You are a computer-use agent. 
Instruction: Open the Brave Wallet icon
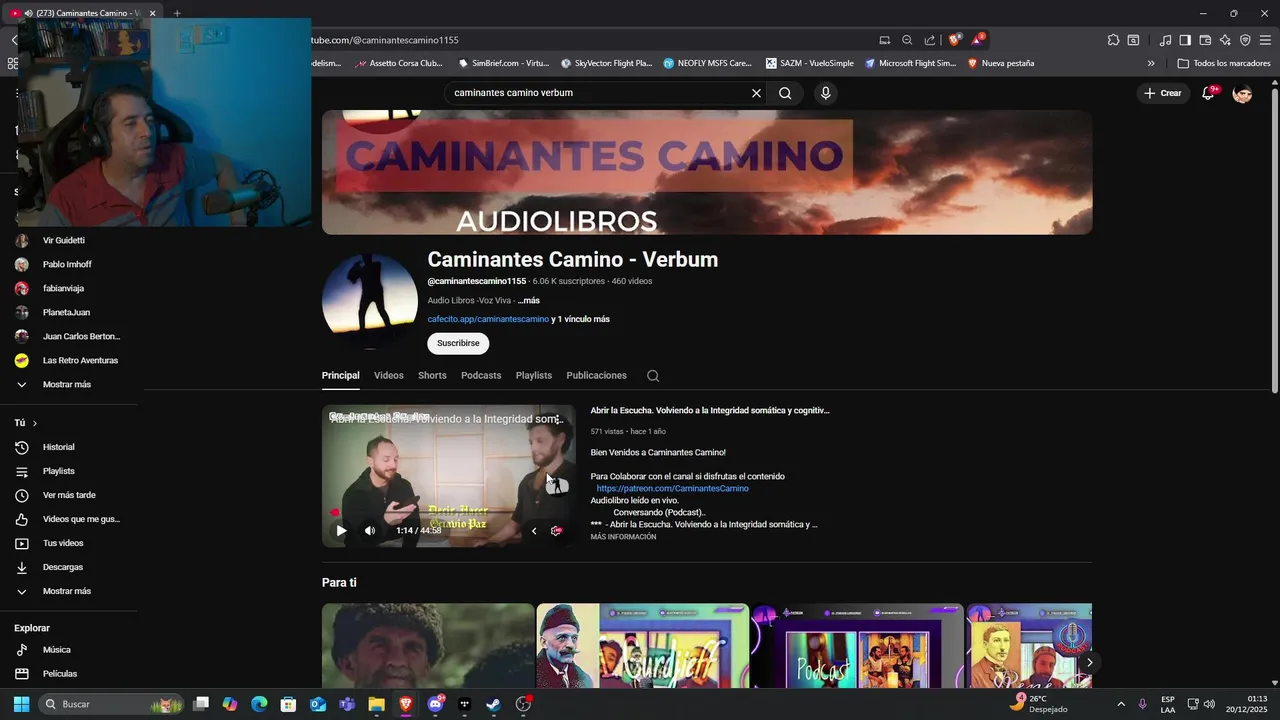(x=1205, y=40)
